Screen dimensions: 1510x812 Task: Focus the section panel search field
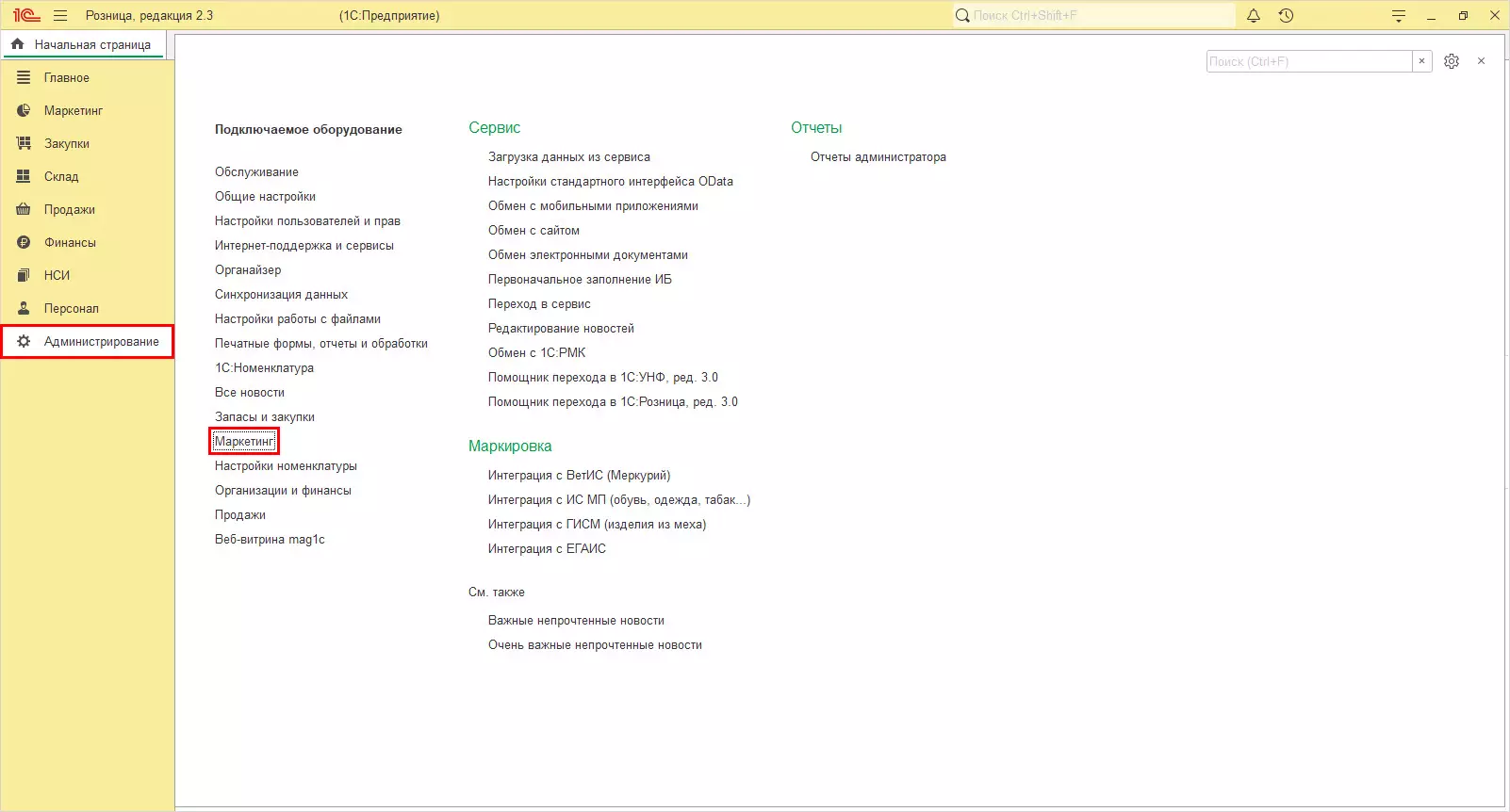(1309, 61)
